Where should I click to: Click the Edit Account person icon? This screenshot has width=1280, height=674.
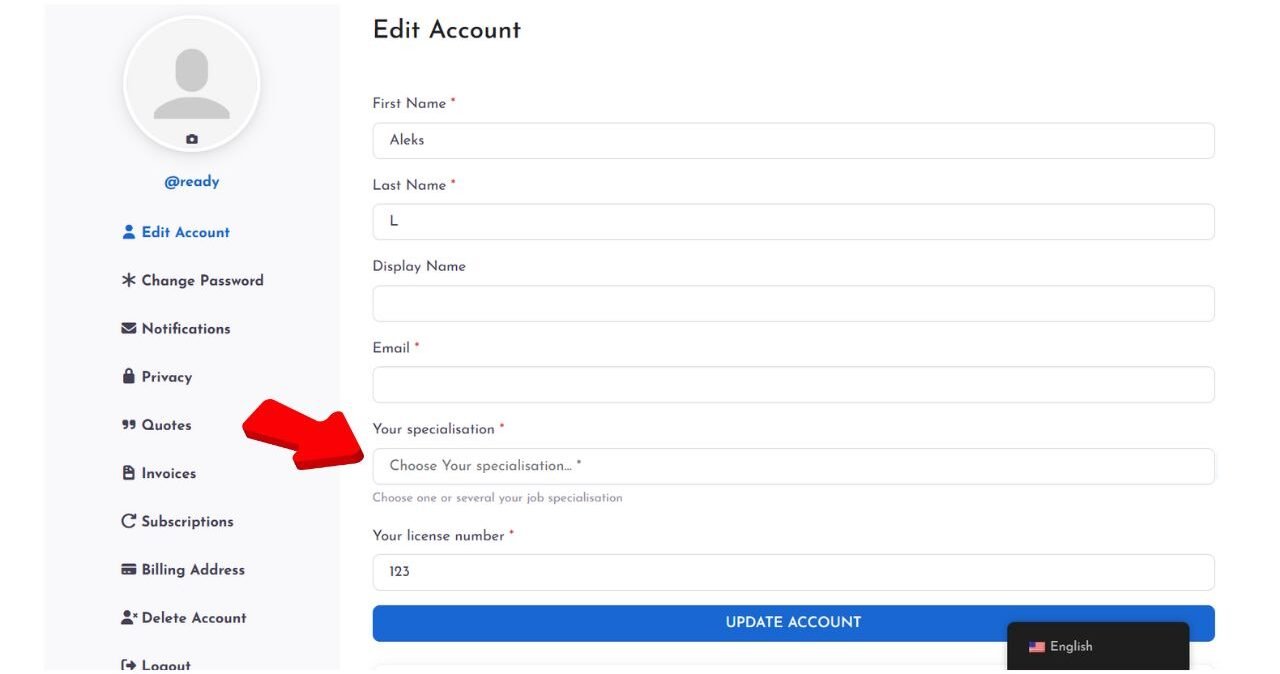[x=128, y=232]
